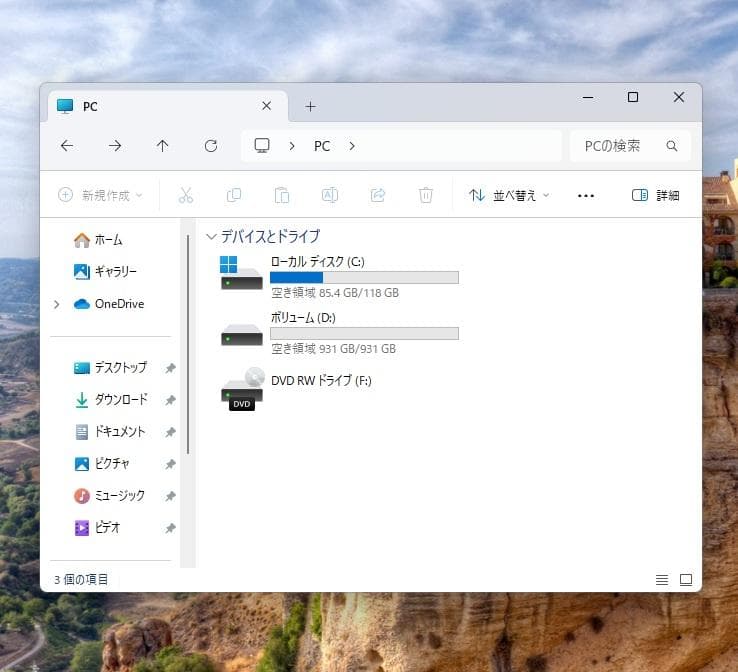Click the ボリューム (D:) label
Viewport: 738px width, 672px height.
click(x=303, y=318)
